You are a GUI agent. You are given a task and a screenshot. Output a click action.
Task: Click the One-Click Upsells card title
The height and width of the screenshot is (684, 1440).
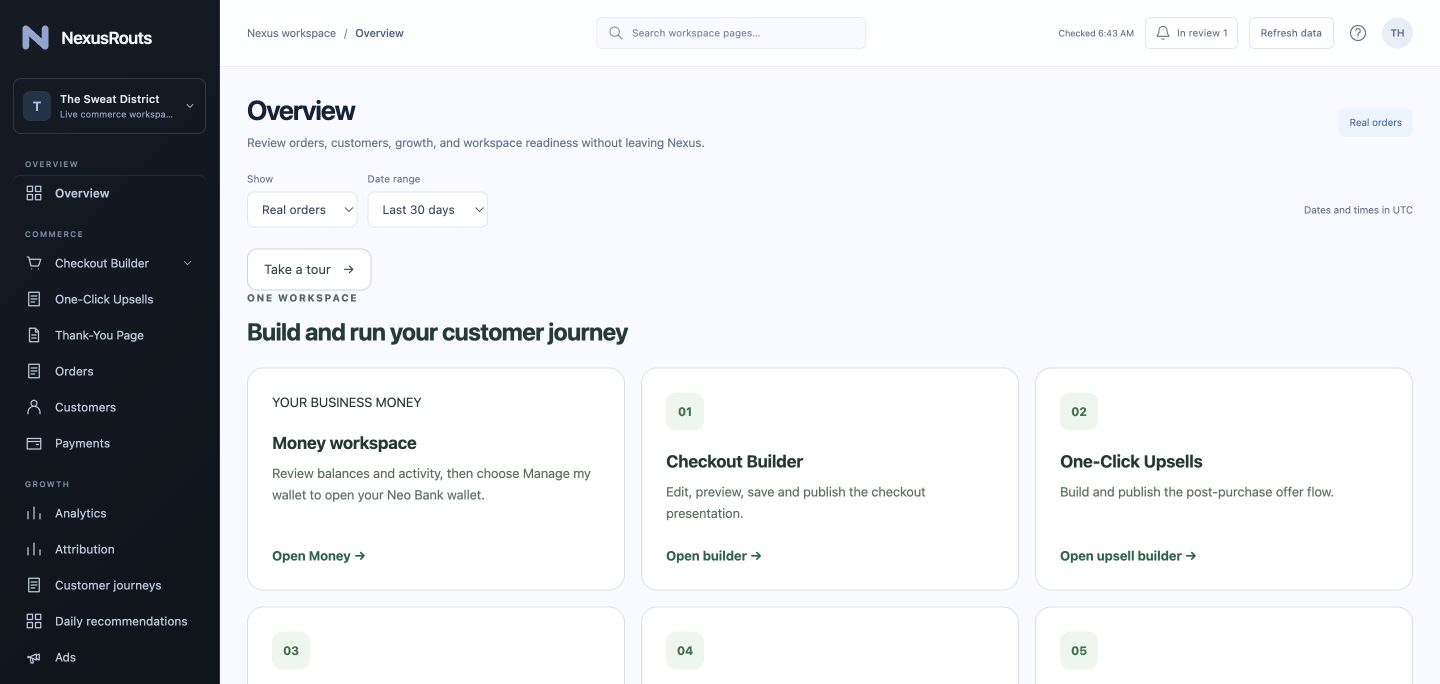(x=1131, y=462)
